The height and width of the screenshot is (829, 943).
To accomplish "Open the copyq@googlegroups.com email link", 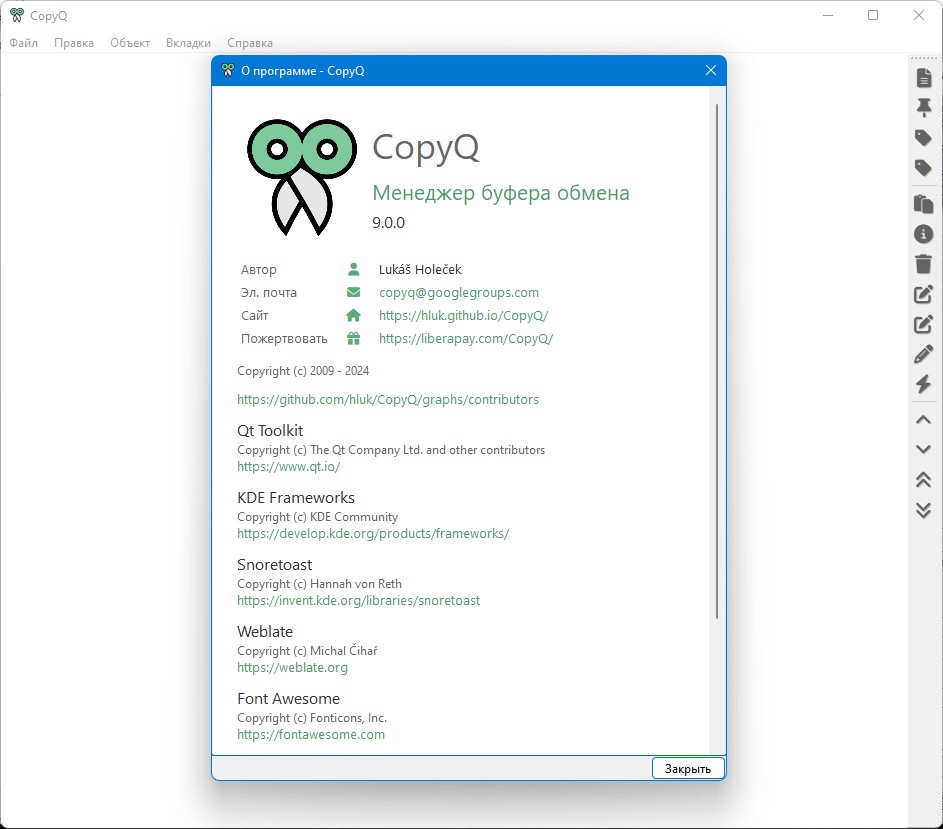I will (459, 293).
